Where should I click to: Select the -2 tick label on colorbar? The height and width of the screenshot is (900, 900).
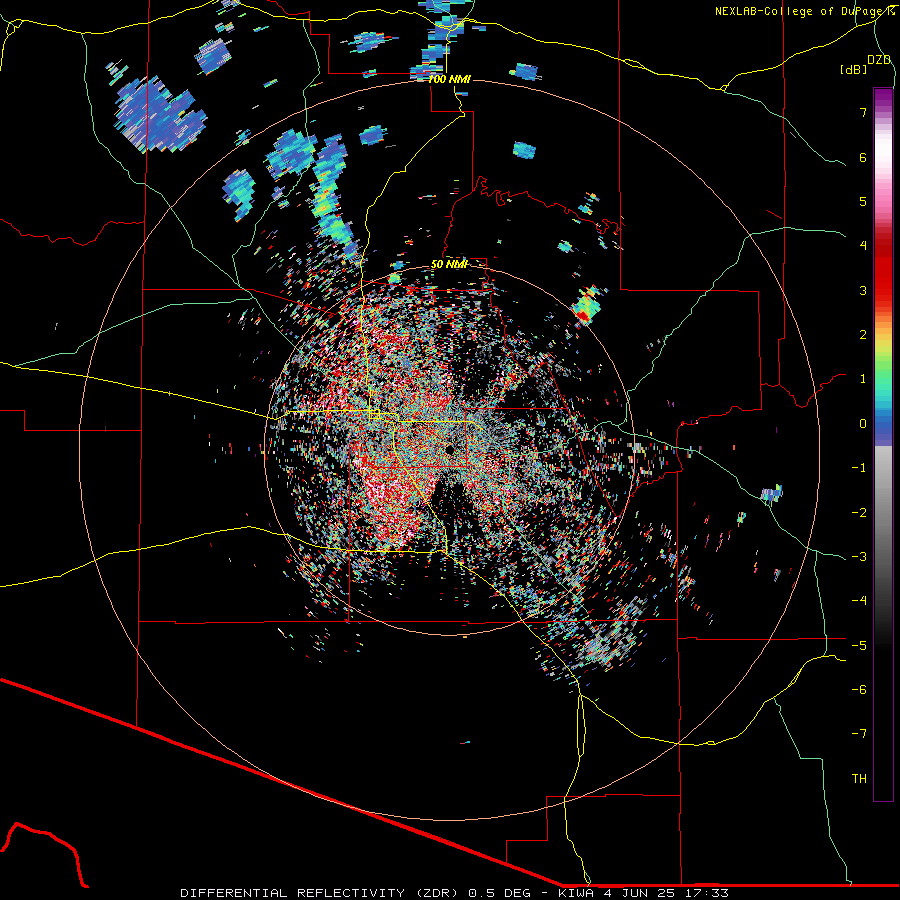point(859,513)
